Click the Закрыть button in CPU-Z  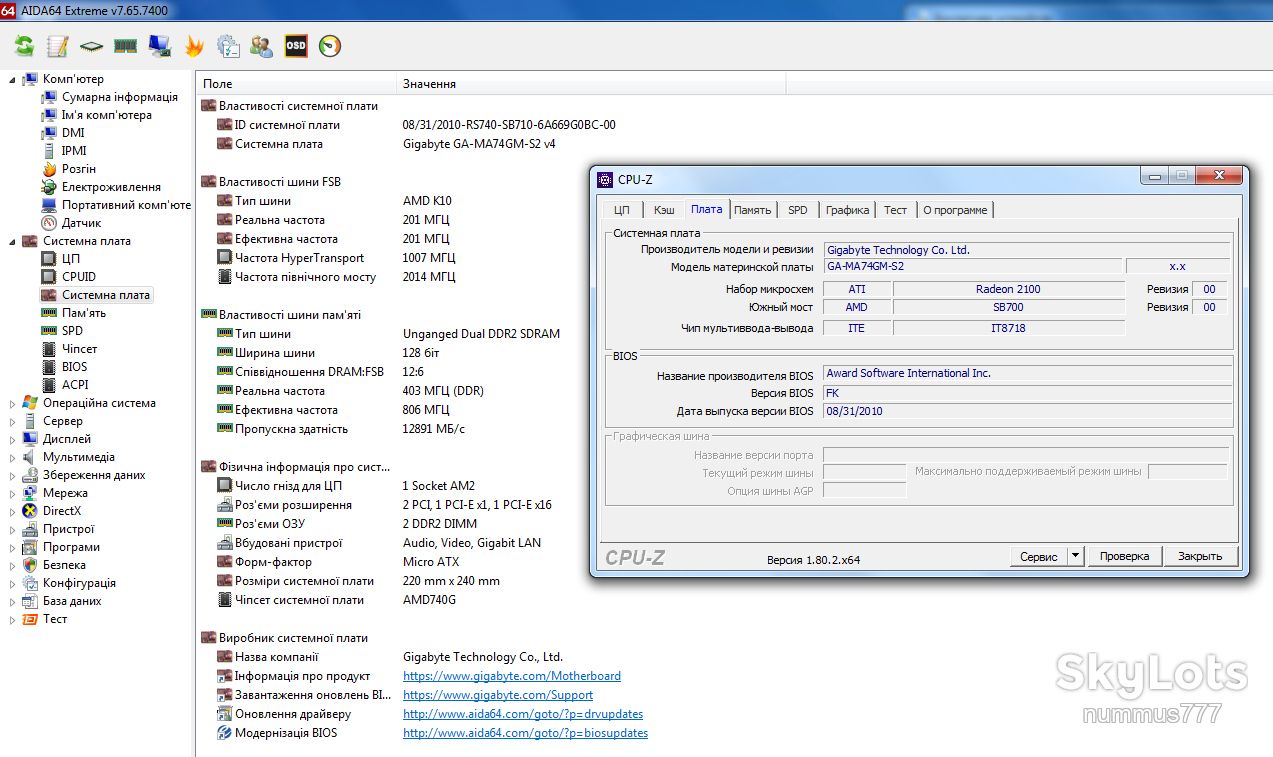coord(1200,556)
